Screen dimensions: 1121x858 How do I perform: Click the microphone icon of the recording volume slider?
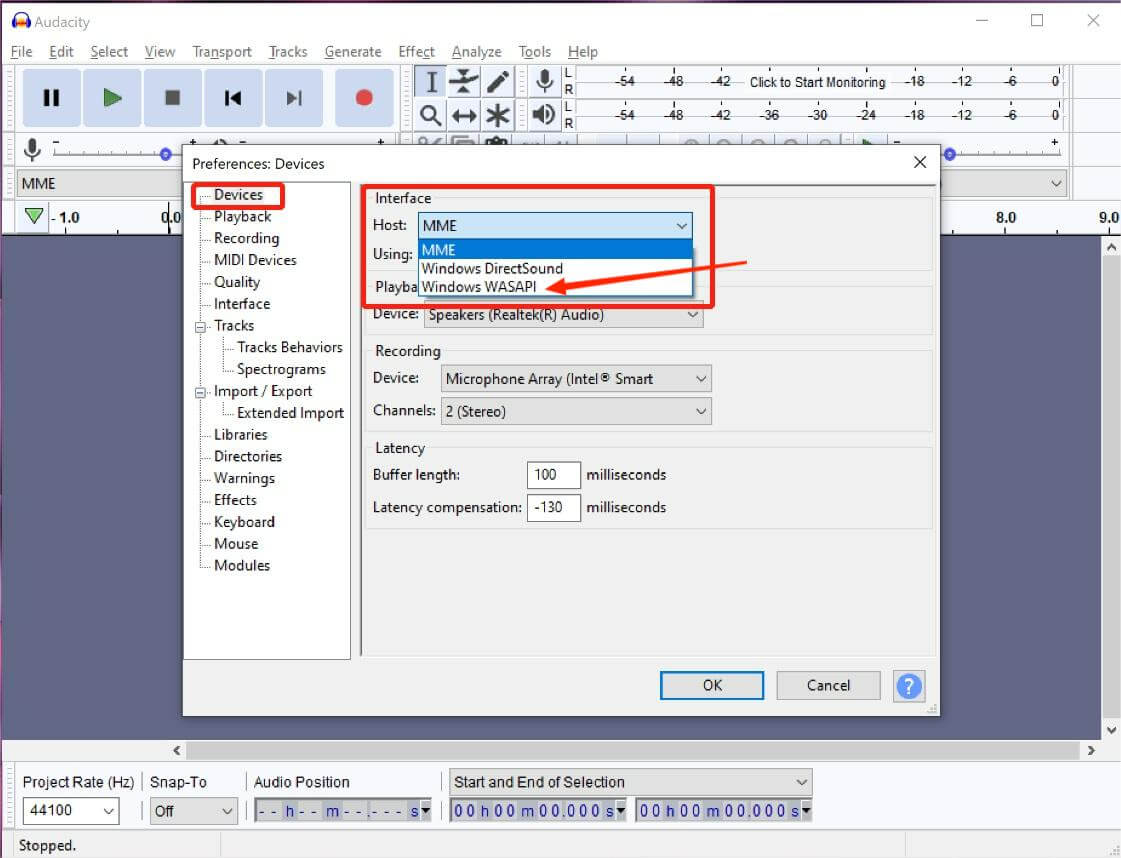click(x=32, y=149)
